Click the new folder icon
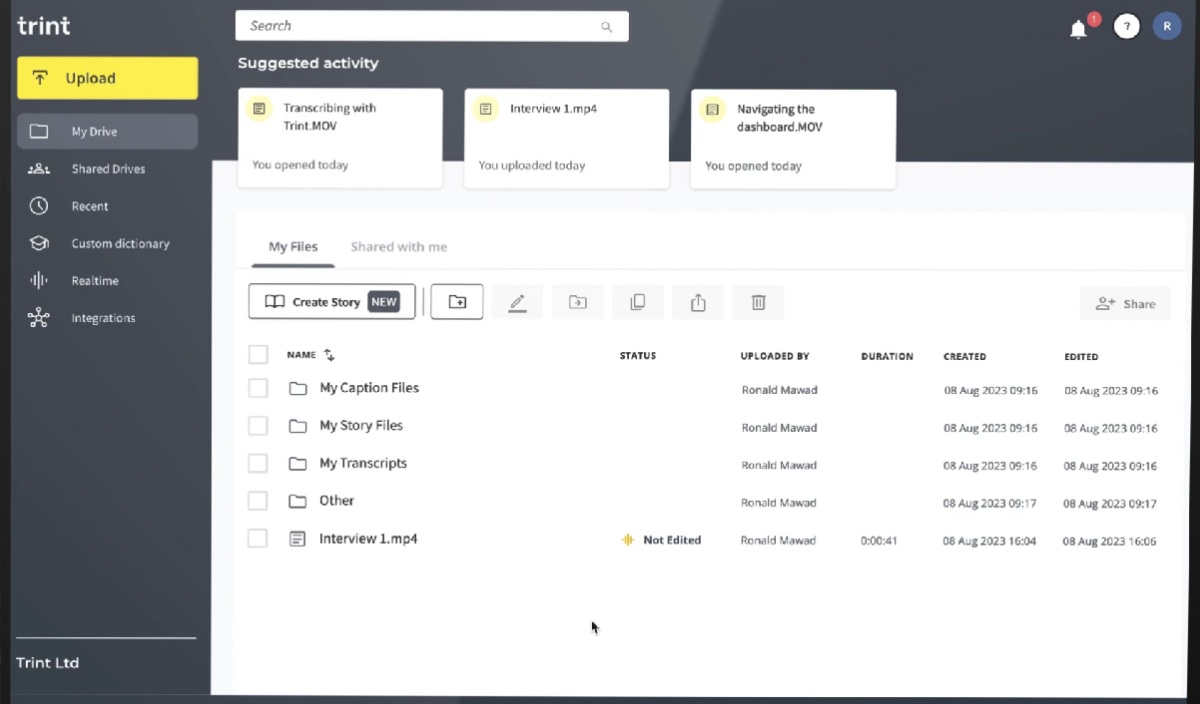Image resolution: width=1200 pixels, height=704 pixels. click(457, 302)
